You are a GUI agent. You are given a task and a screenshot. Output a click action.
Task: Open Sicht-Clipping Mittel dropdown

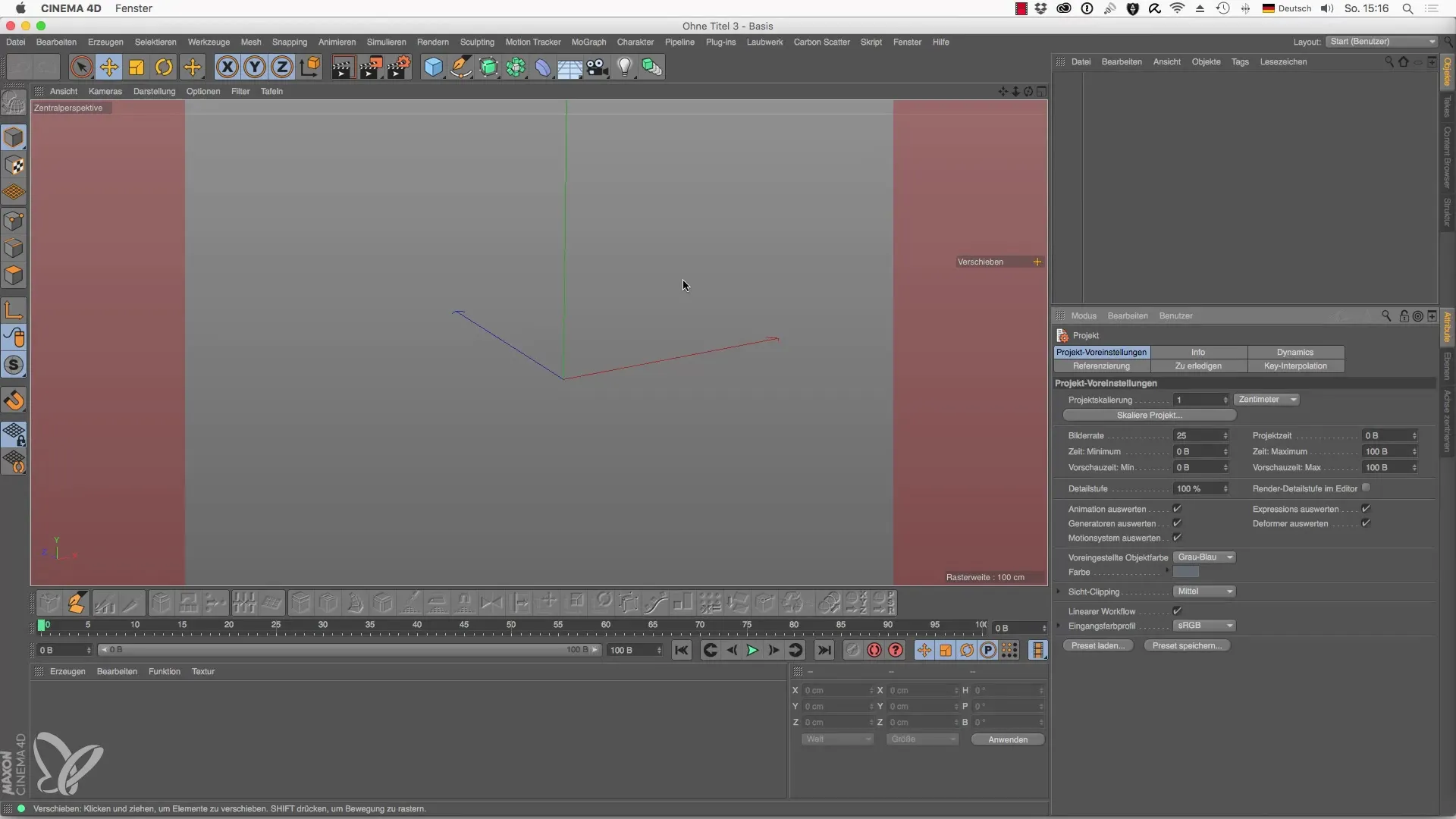(x=1204, y=591)
